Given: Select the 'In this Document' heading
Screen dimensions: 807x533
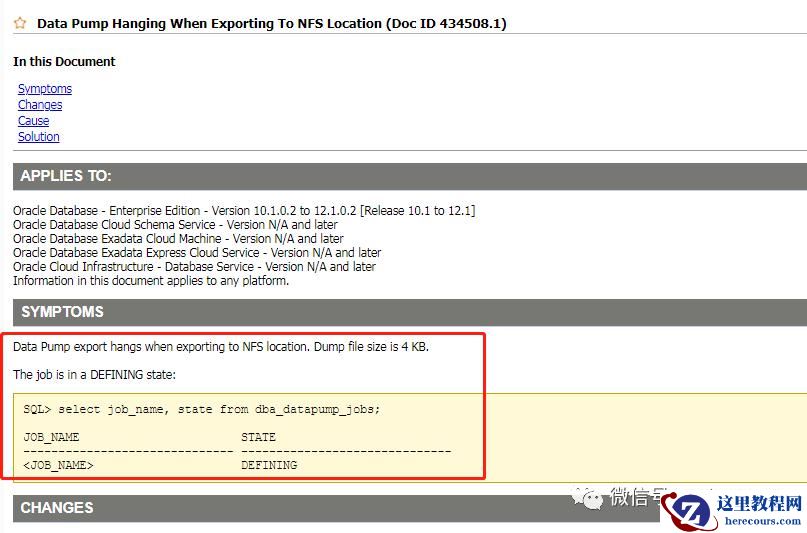Looking at the screenshot, I should (64, 61).
